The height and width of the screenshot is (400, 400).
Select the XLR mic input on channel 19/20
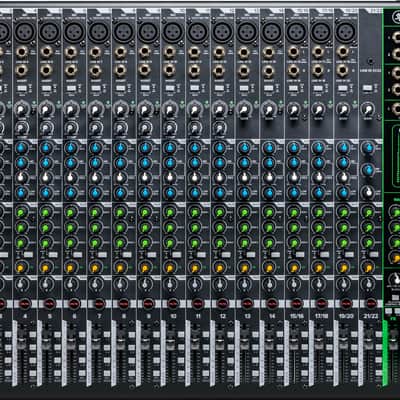[x=345, y=33]
